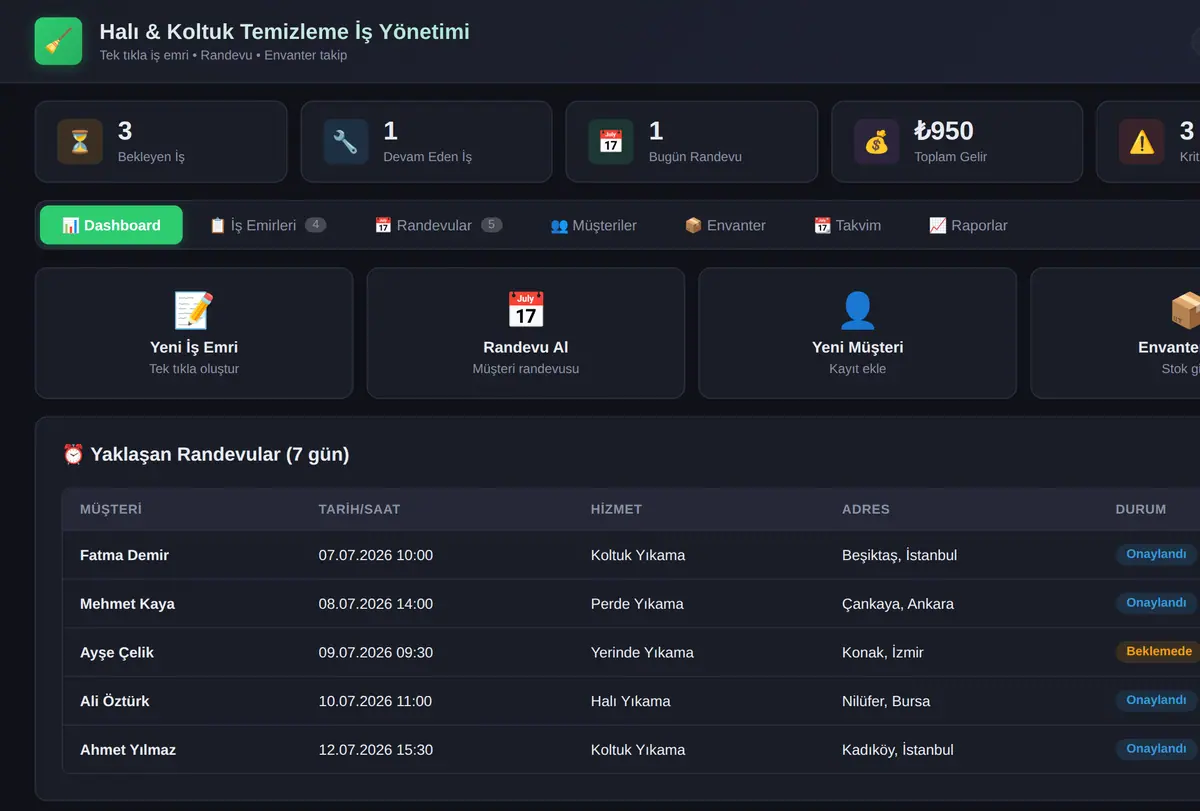Screen dimensions: 1200x811
Task: Click the Randevu Al card title
Action: tap(526, 347)
